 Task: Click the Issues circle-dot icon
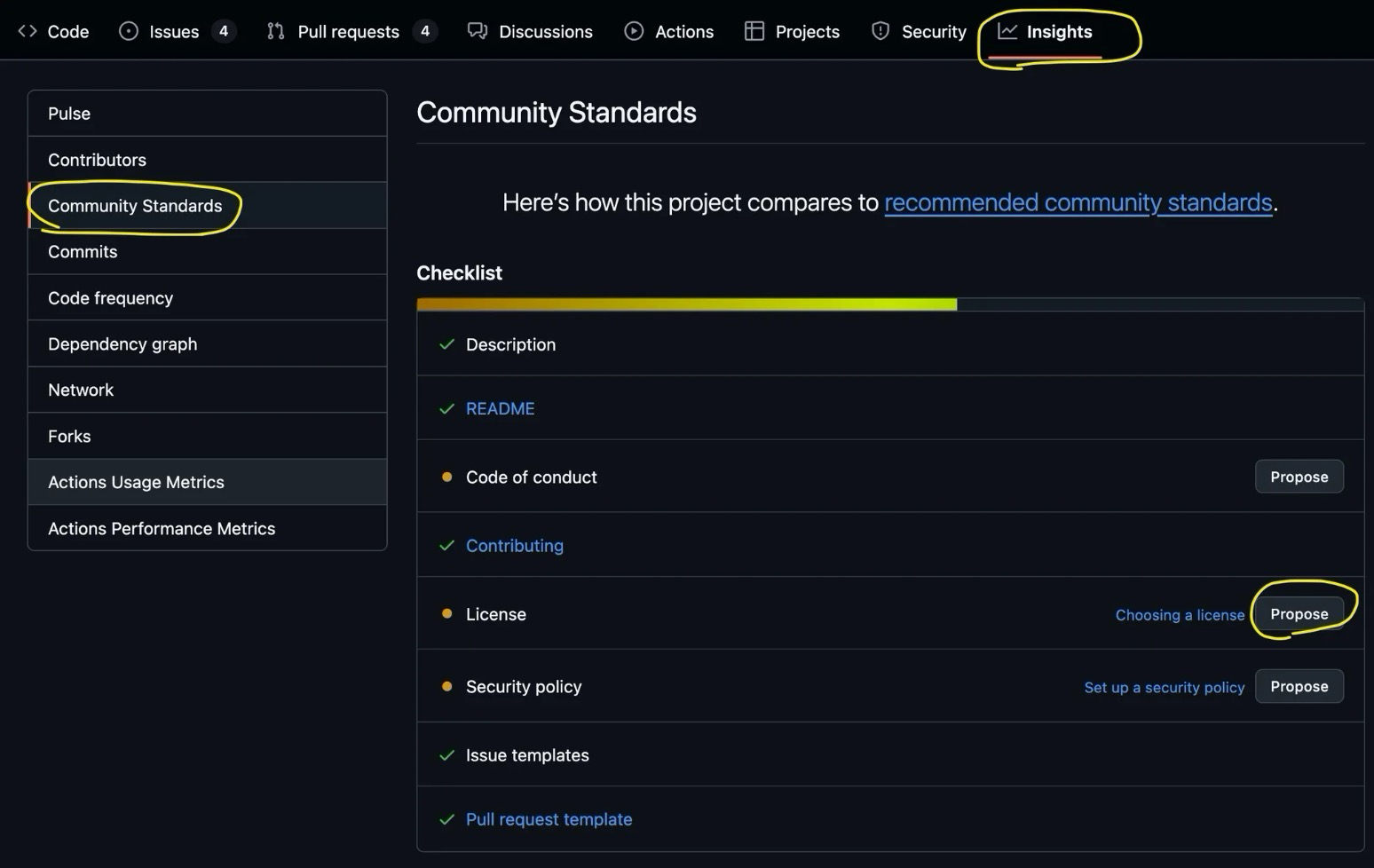129,31
